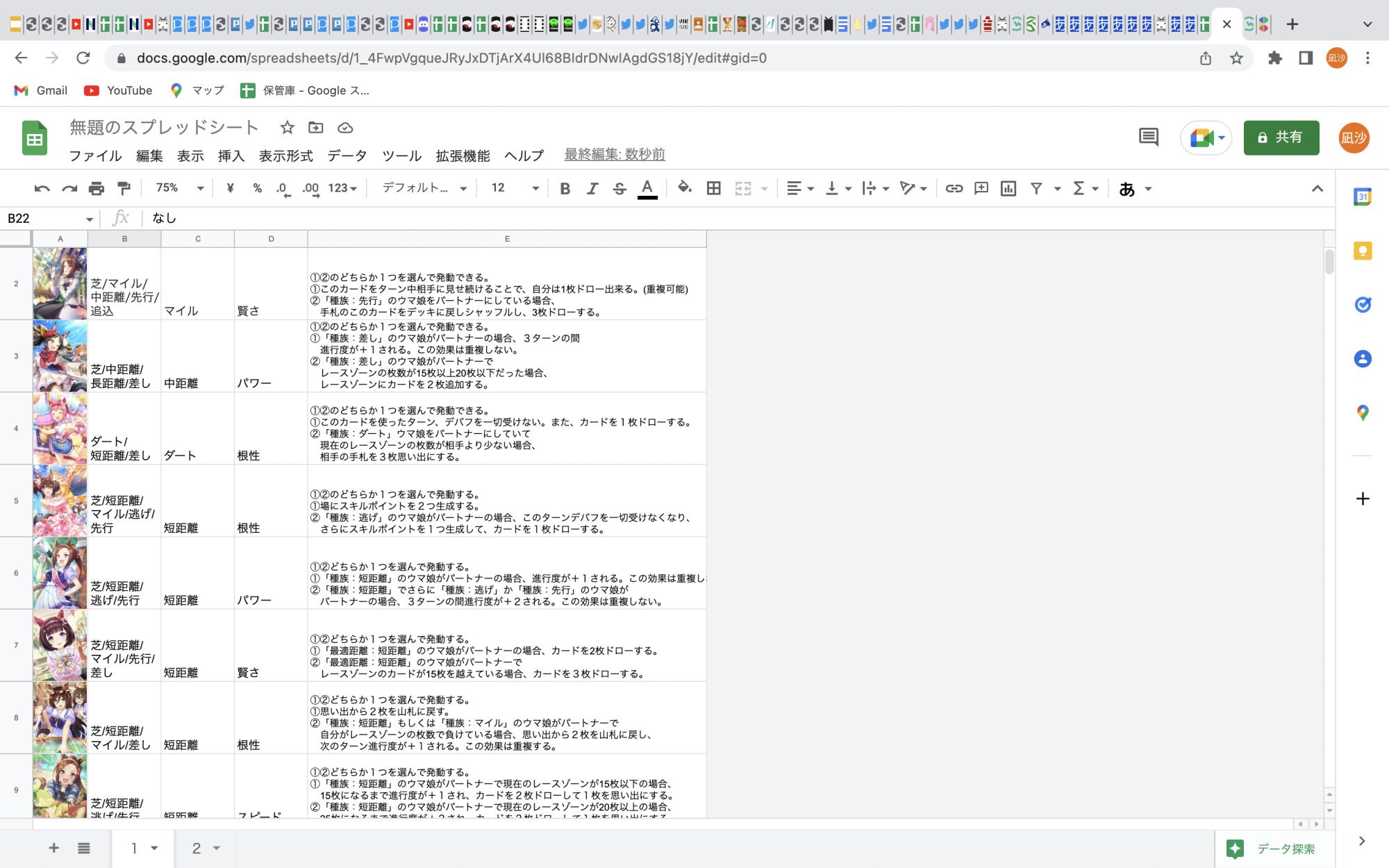The width and height of the screenshot is (1389, 868).
Task: Open the borders options
Action: click(x=713, y=188)
